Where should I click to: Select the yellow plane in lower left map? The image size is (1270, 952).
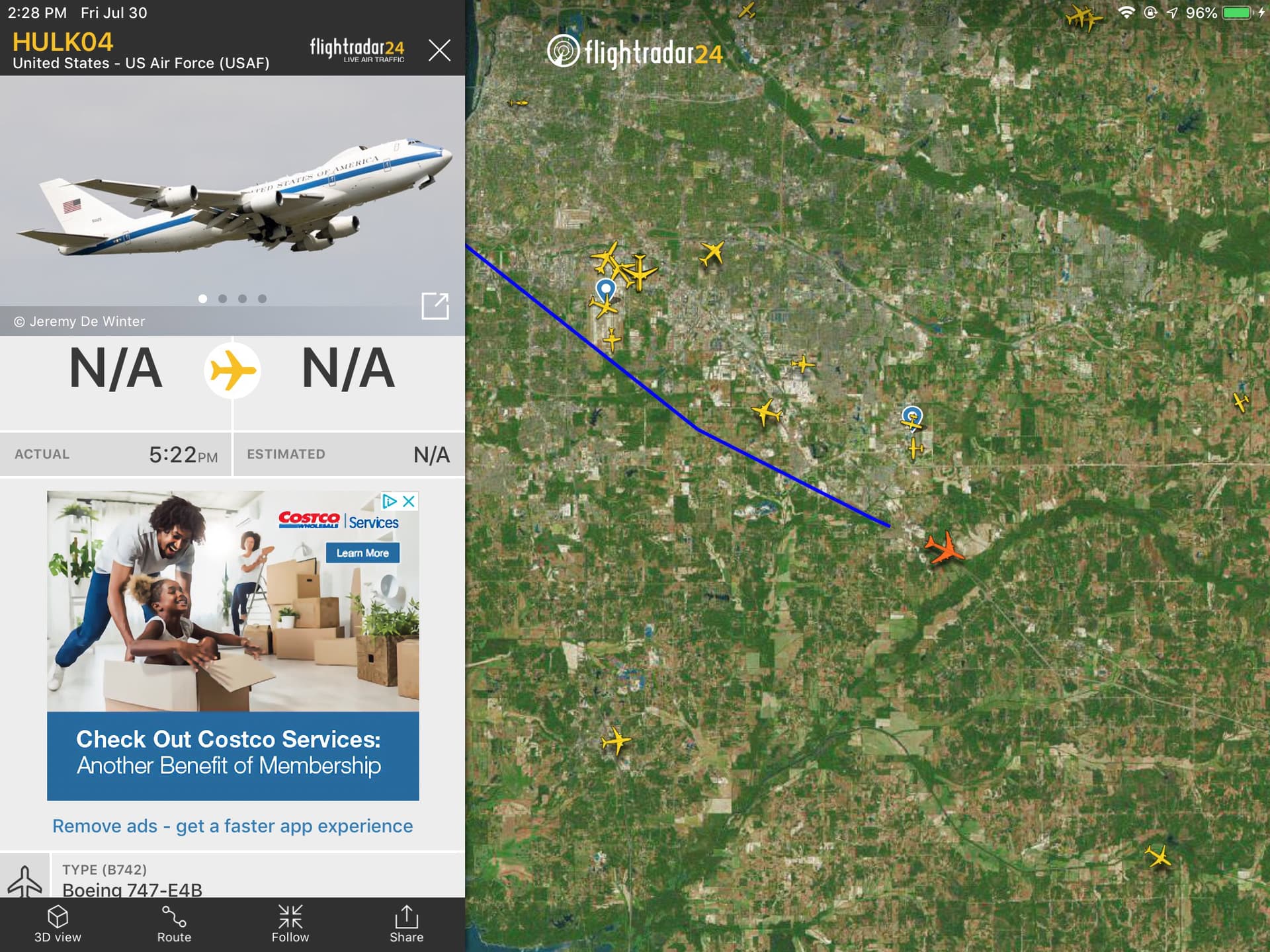pos(616,740)
